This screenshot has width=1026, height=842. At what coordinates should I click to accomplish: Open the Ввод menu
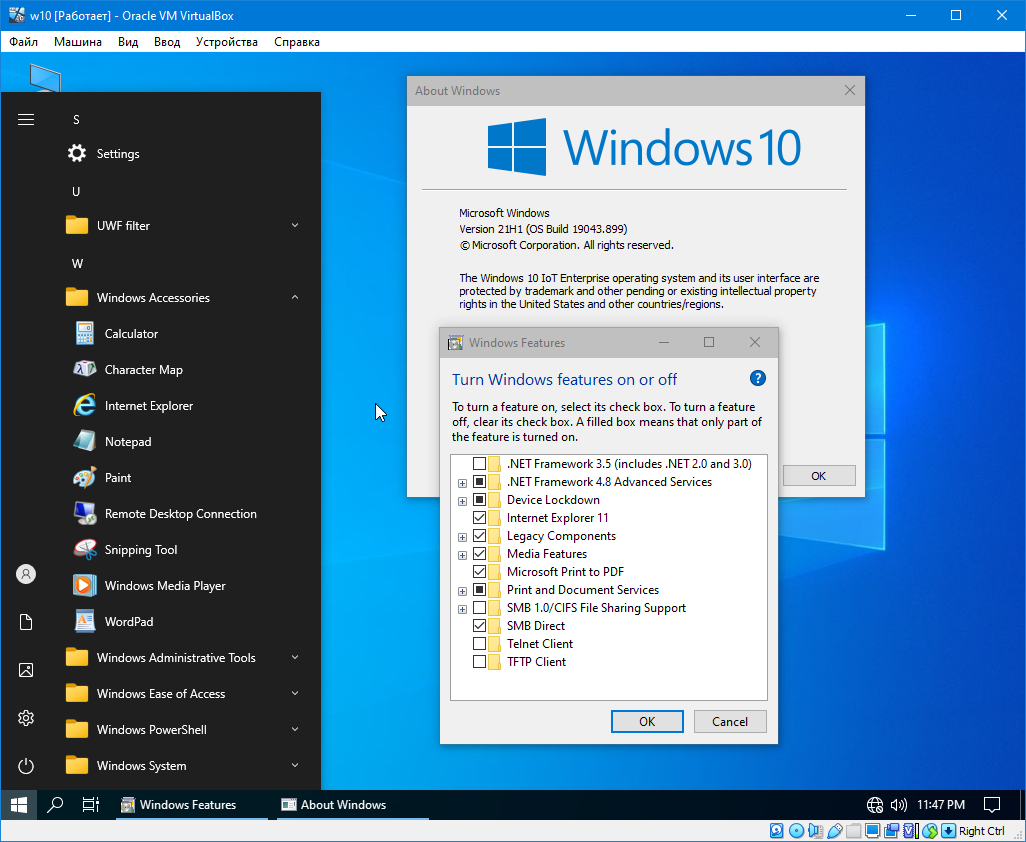point(167,42)
